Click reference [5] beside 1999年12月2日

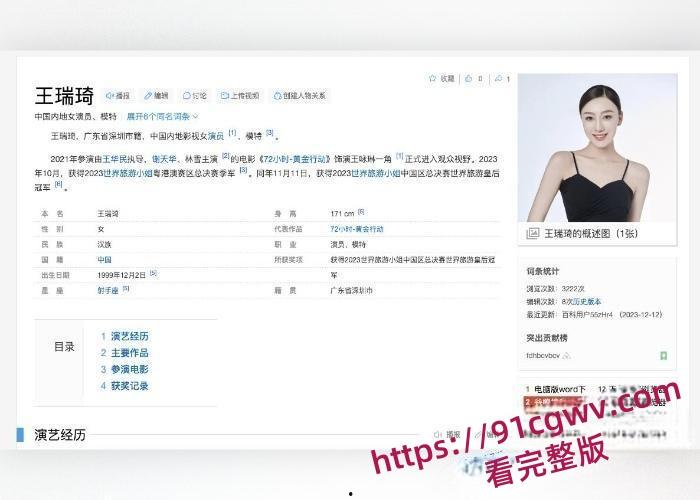click(153, 273)
